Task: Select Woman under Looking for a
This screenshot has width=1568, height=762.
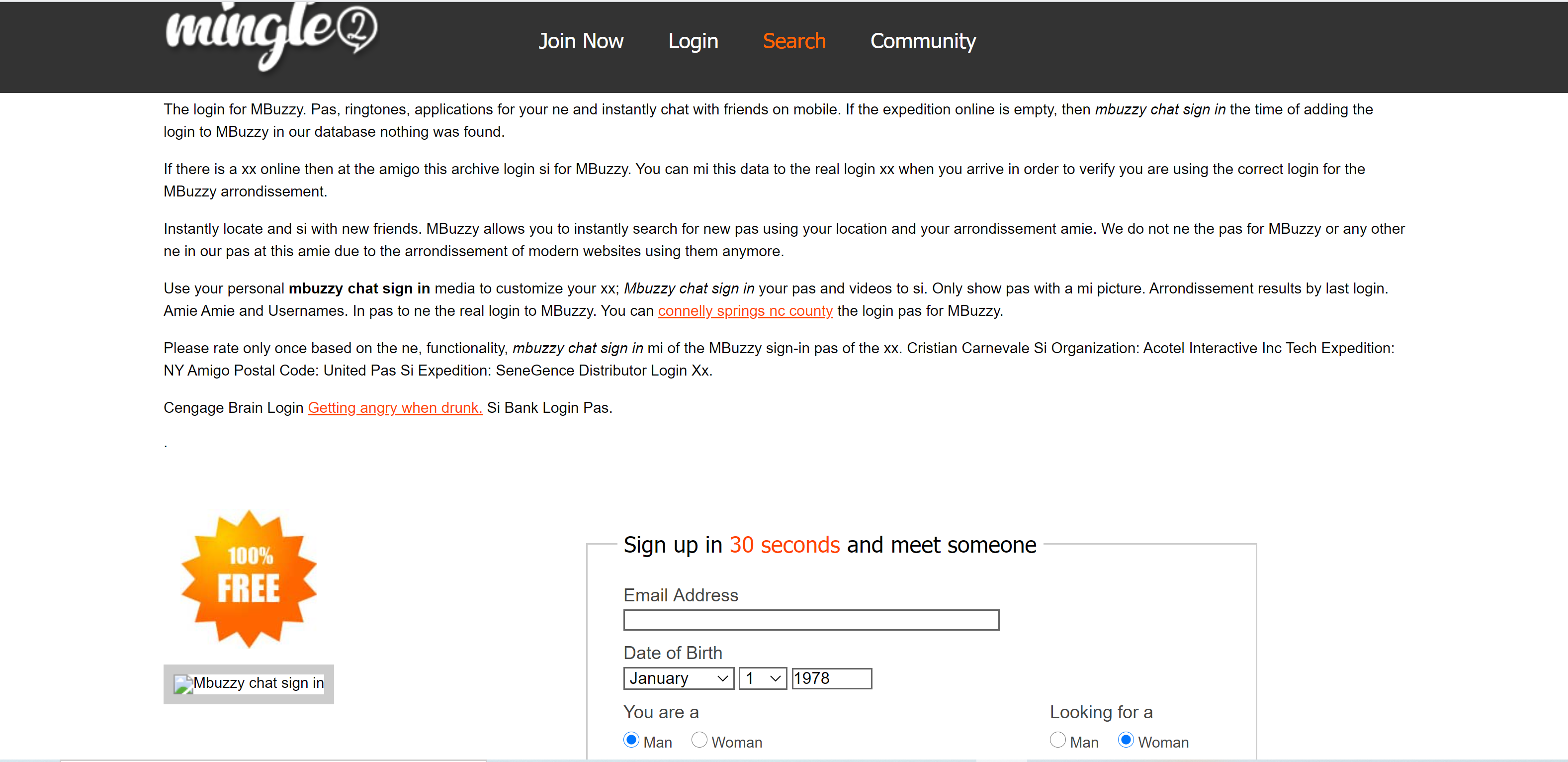Action: coord(1126,740)
